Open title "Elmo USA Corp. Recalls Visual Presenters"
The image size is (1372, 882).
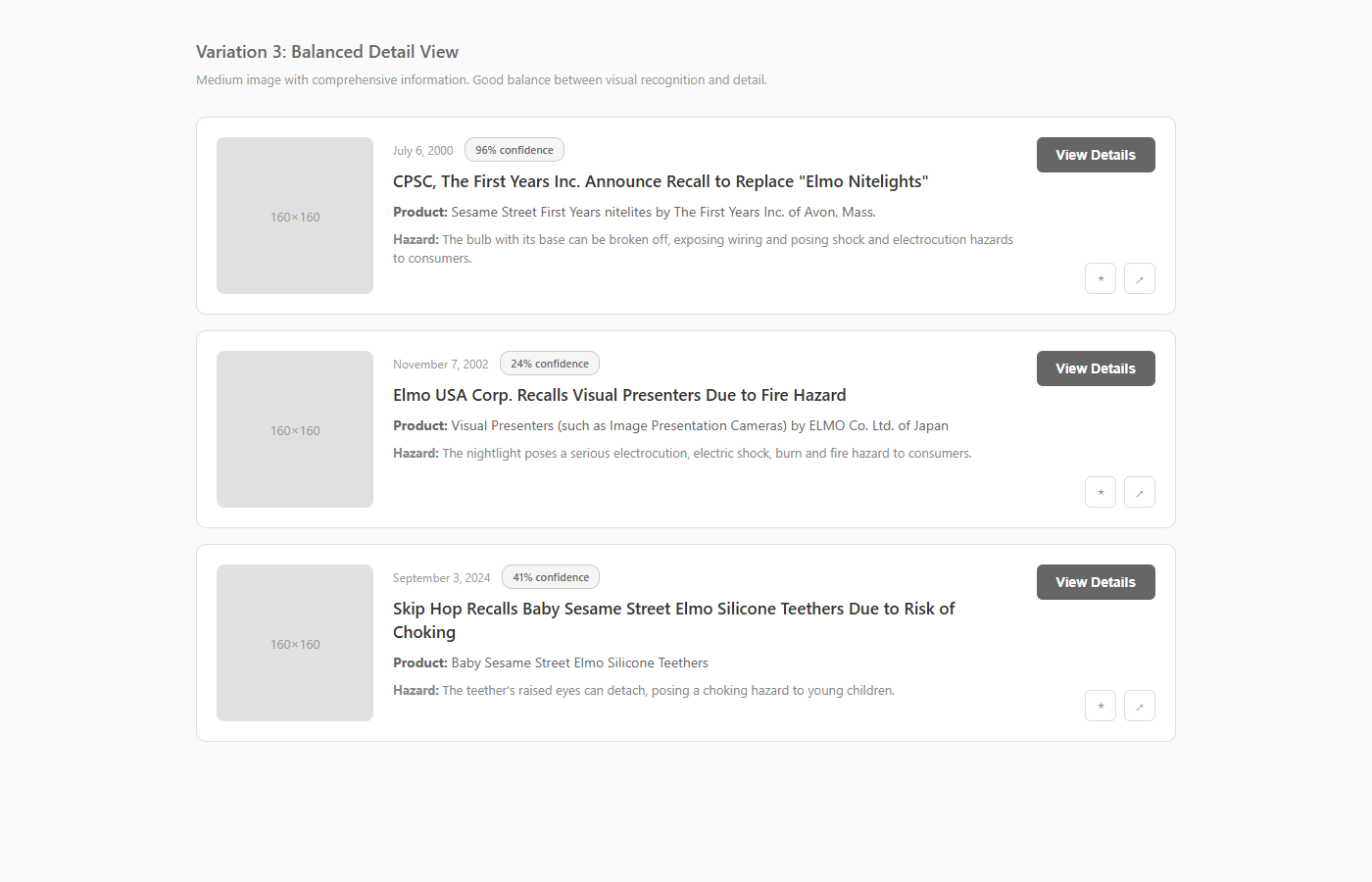[x=619, y=395]
